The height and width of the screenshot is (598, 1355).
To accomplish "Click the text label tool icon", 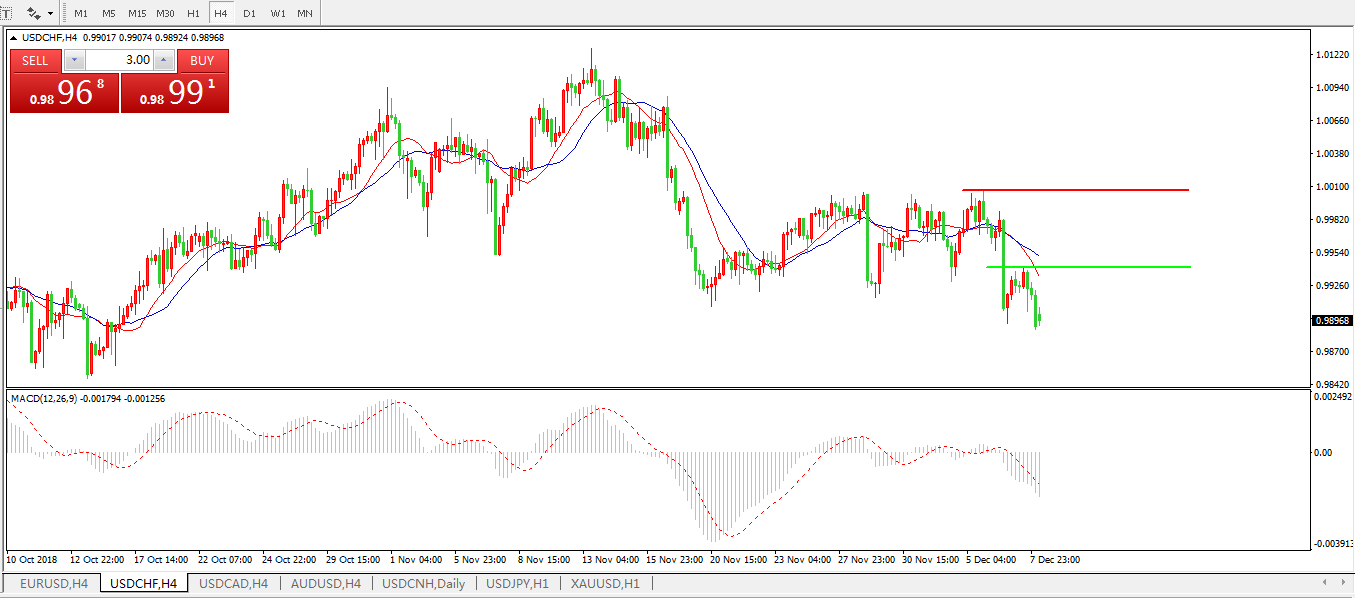I will click(x=5, y=14).
